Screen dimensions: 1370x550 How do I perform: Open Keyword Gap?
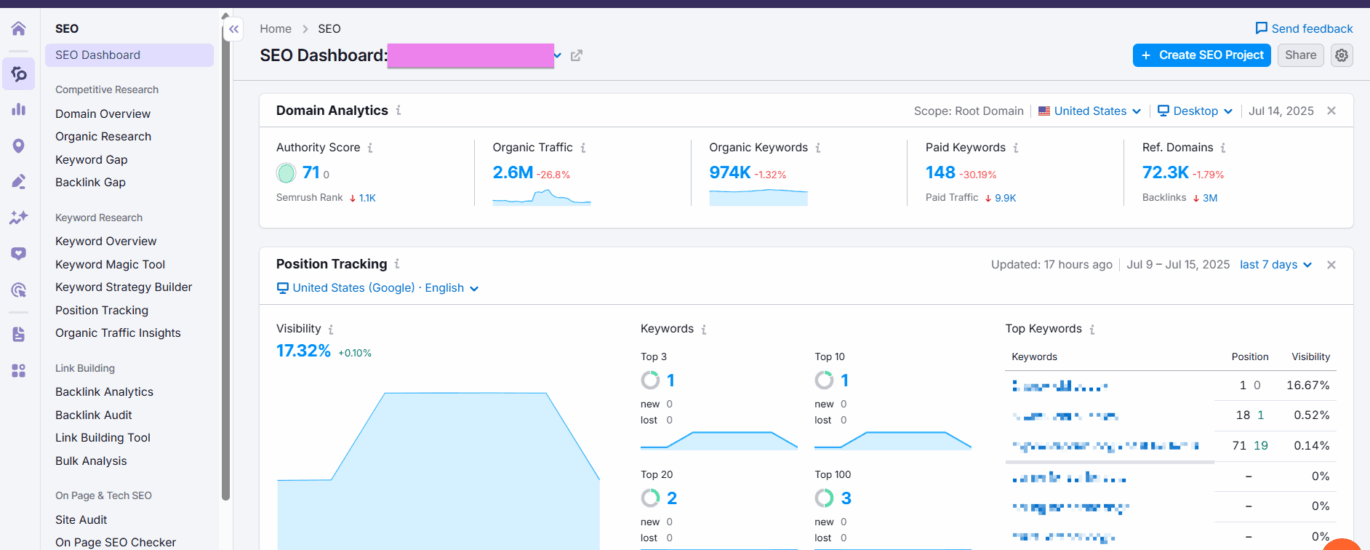91,160
